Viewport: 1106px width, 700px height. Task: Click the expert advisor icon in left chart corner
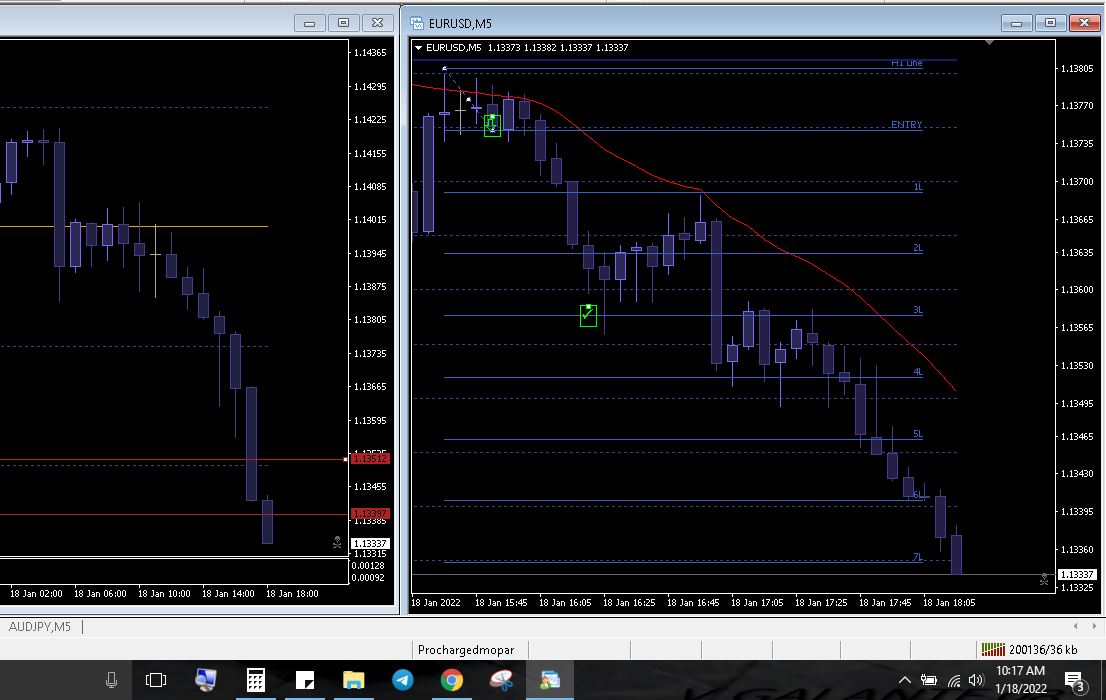pyautogui.click(x=337, y=542)
